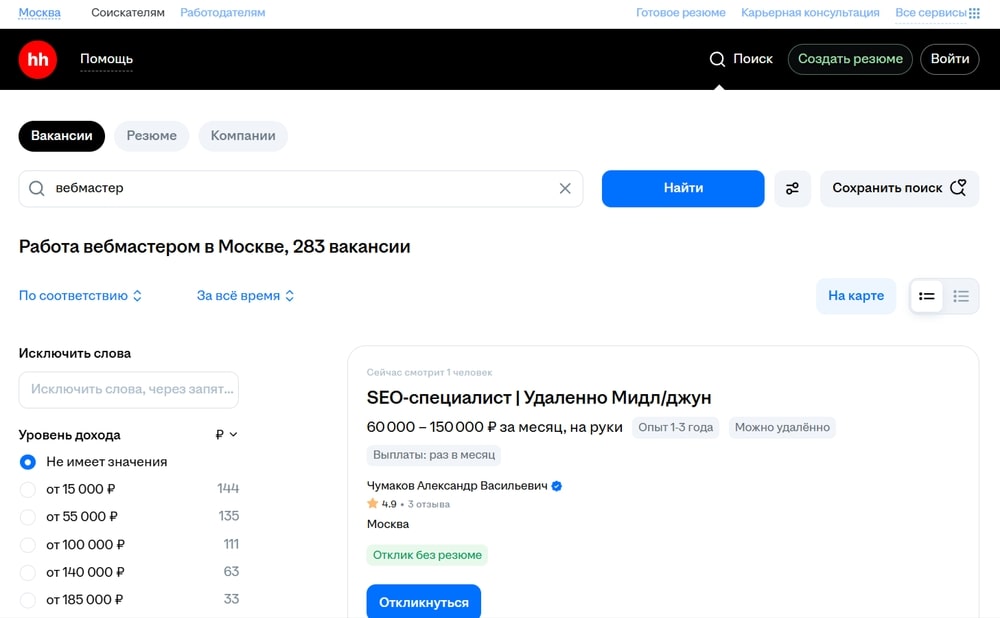Open employer Чумаков Александр Васильевич

point(457,486)
